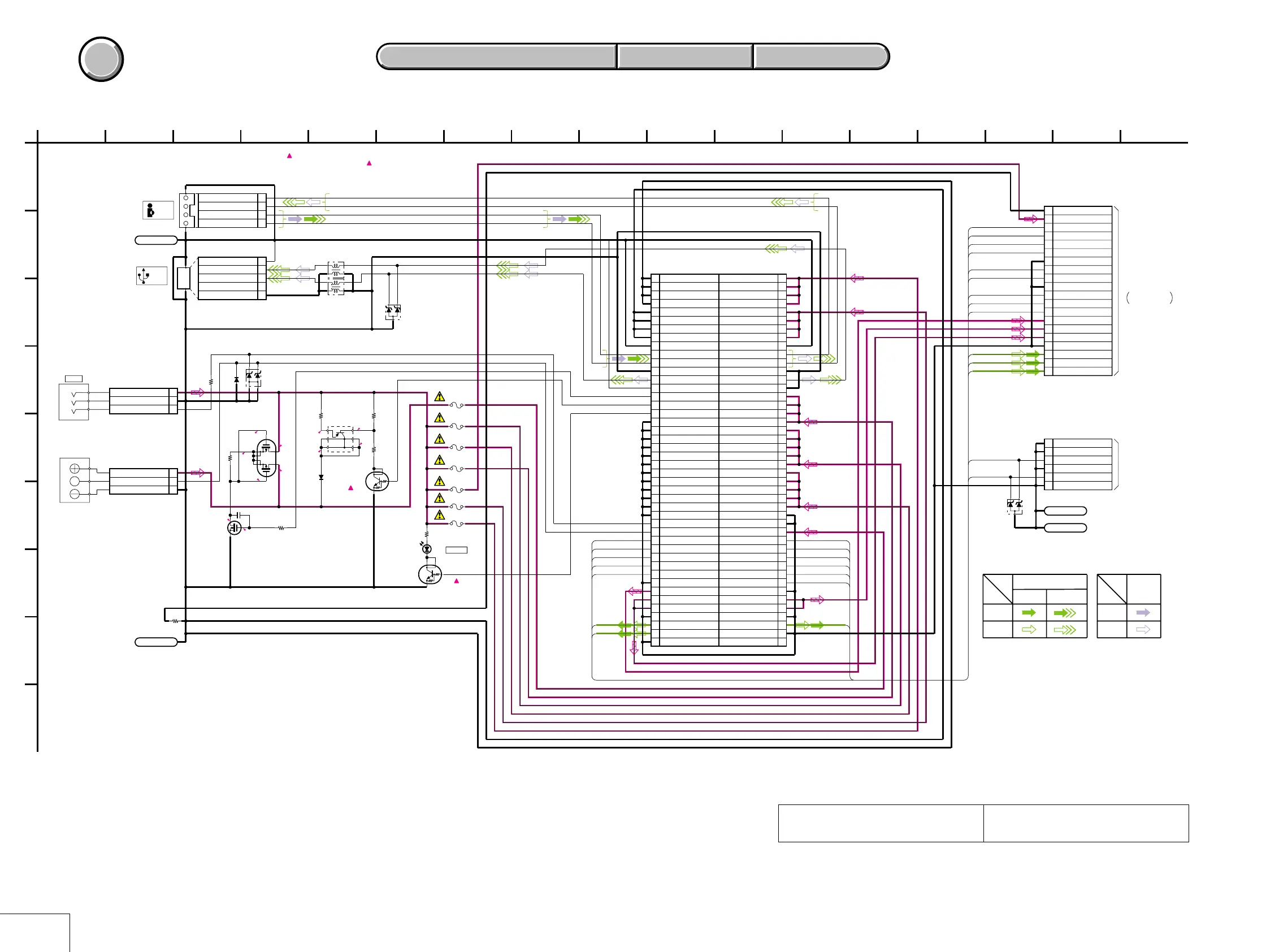Viewport: 1266px width, 952px height.
Task: Click the outlined green arrow in the legend table
Action: [1029, 630]
